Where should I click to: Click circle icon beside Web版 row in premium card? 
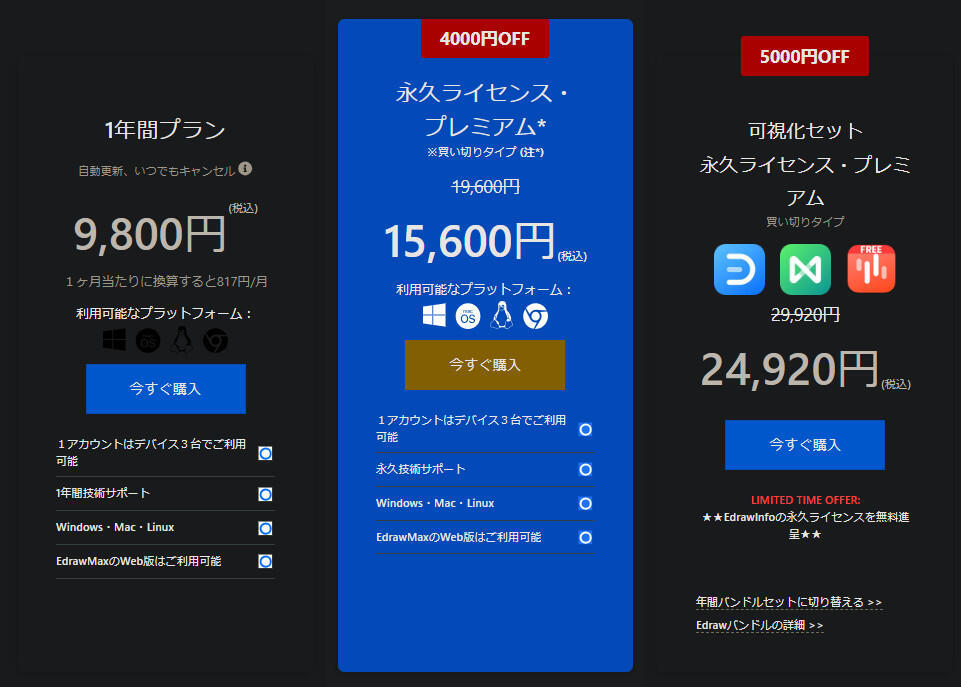[x=585, y=537]
